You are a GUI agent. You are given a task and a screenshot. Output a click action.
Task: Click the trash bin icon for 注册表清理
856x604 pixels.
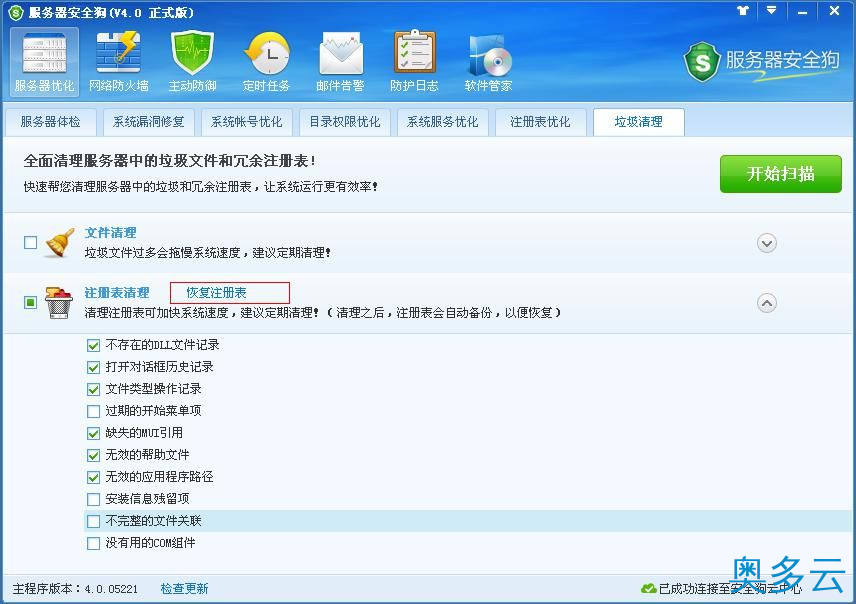[x=59, y=303]
